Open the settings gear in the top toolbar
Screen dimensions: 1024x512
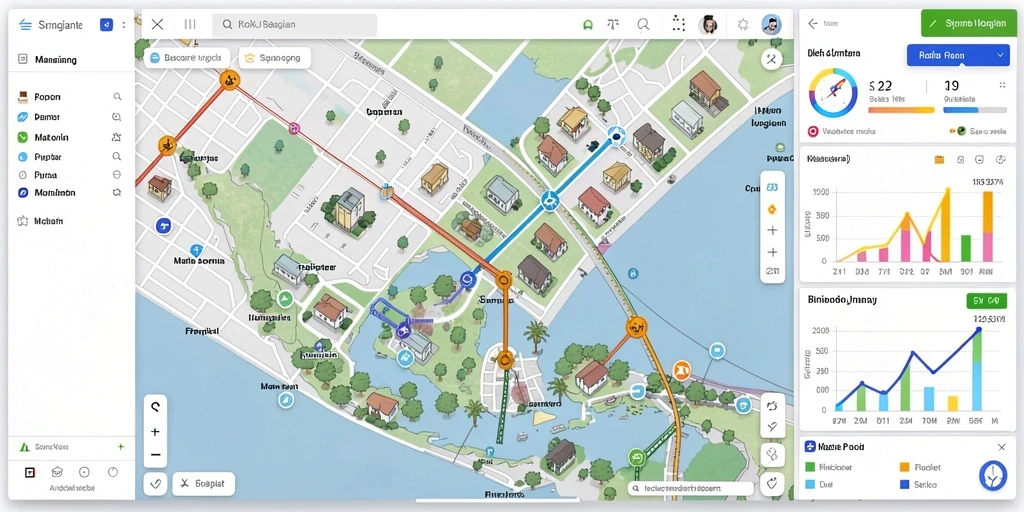[743, 25]
